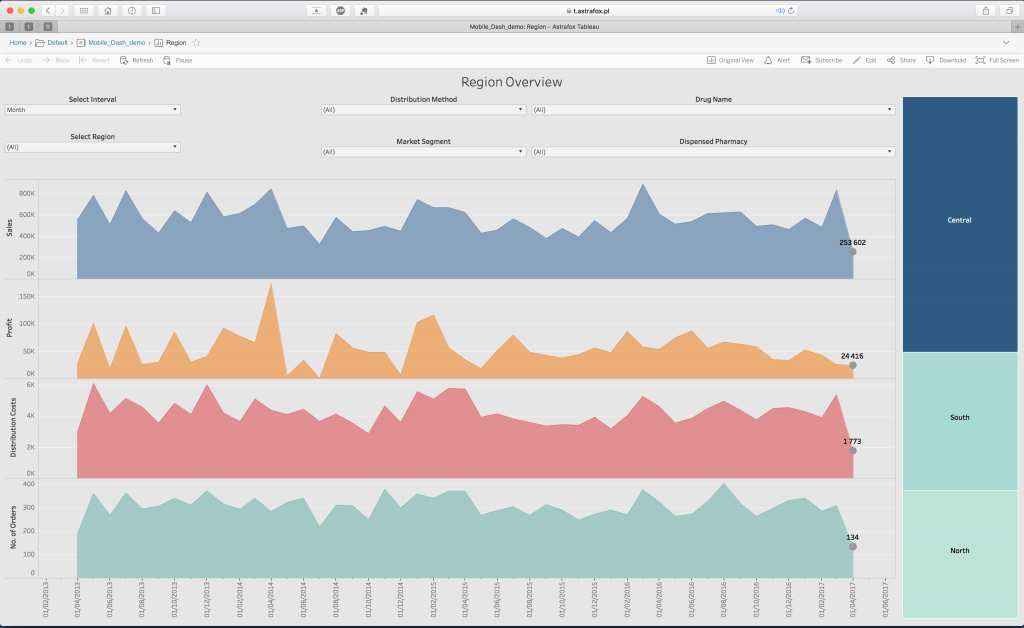The image size is (1024, 628).
Task: Click the Subscribe envelope icon
Action: click(806, 60)
